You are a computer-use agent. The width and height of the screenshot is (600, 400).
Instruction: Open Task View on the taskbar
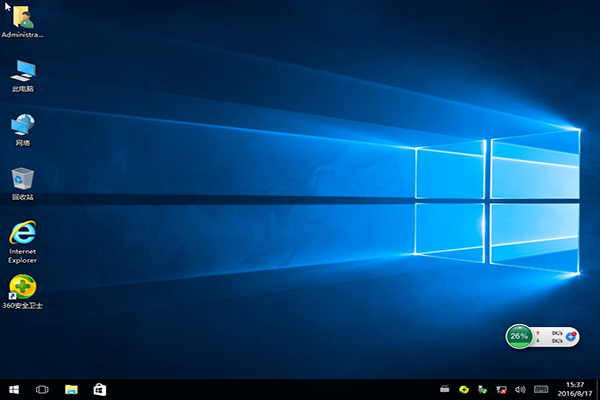42,390
